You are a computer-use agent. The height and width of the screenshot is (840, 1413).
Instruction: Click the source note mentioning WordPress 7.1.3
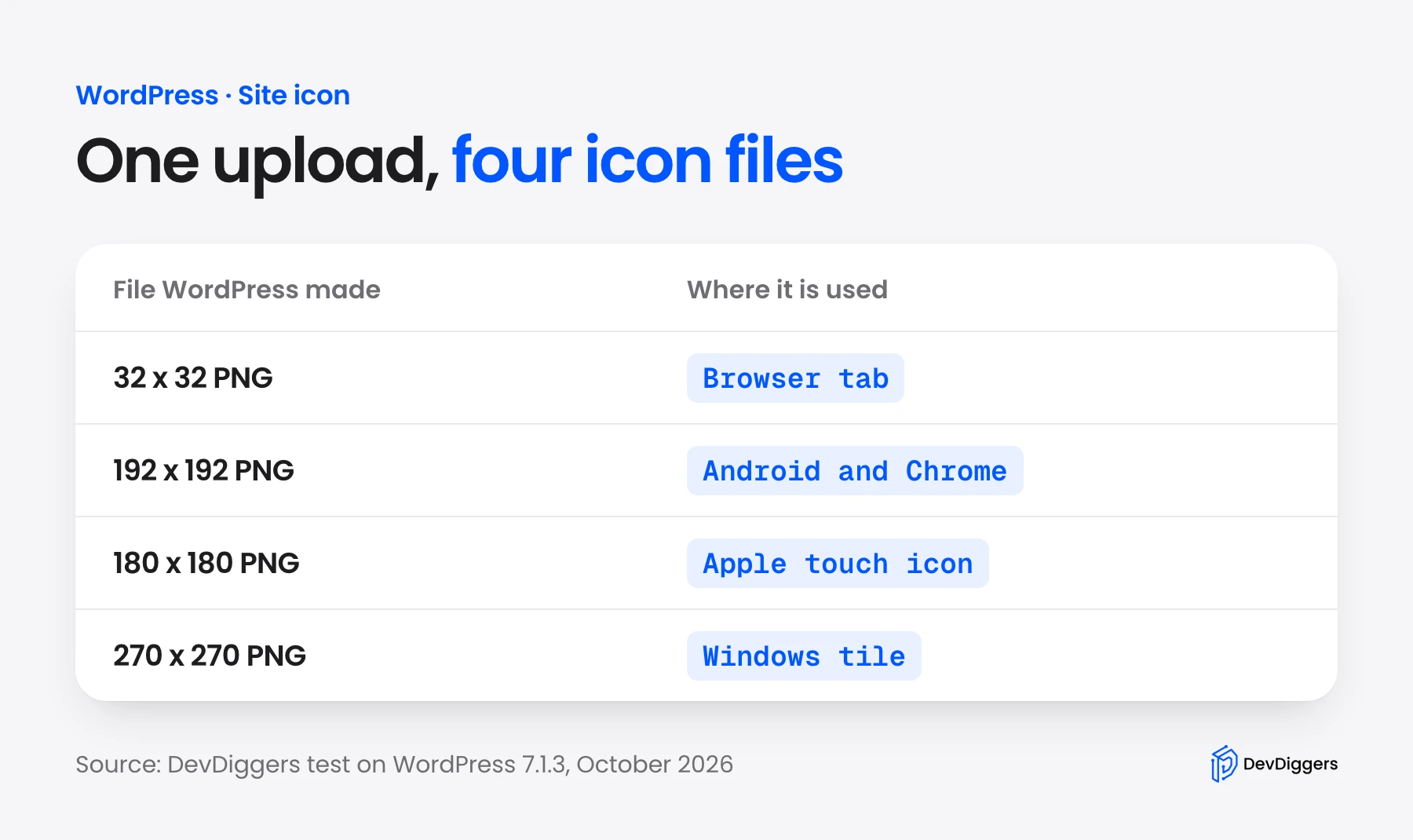point(404,765)
